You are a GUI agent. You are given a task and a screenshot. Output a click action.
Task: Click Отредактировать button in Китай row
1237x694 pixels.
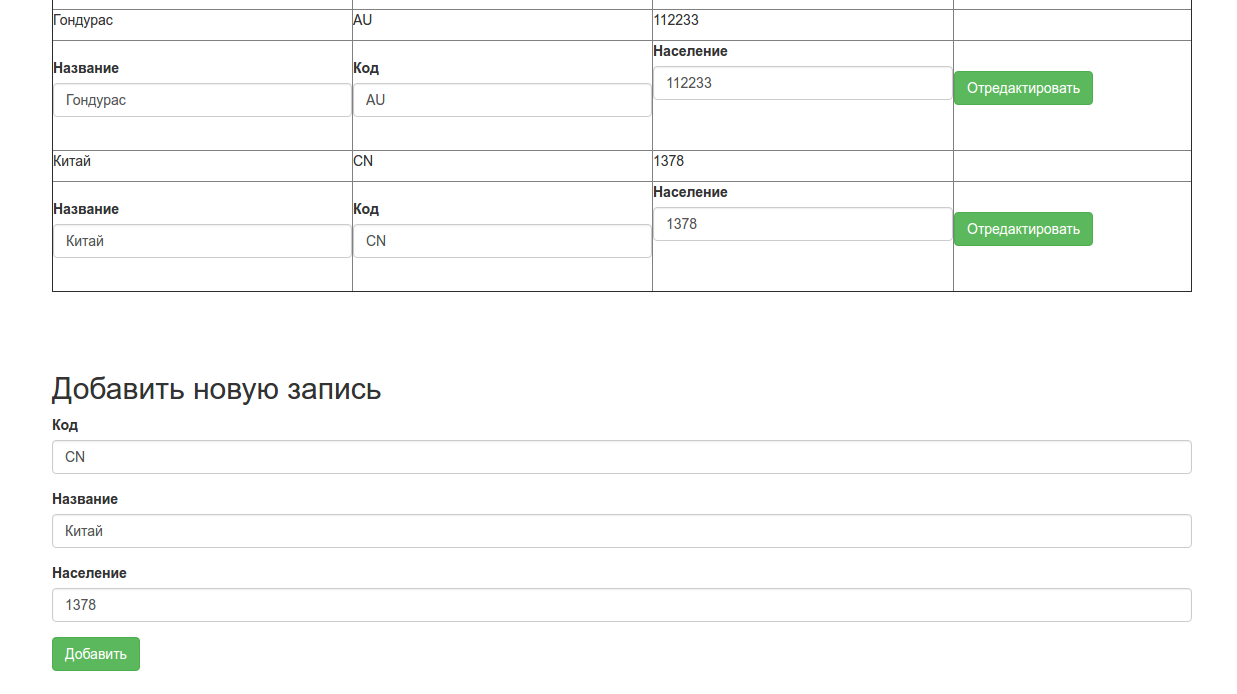1022,229
